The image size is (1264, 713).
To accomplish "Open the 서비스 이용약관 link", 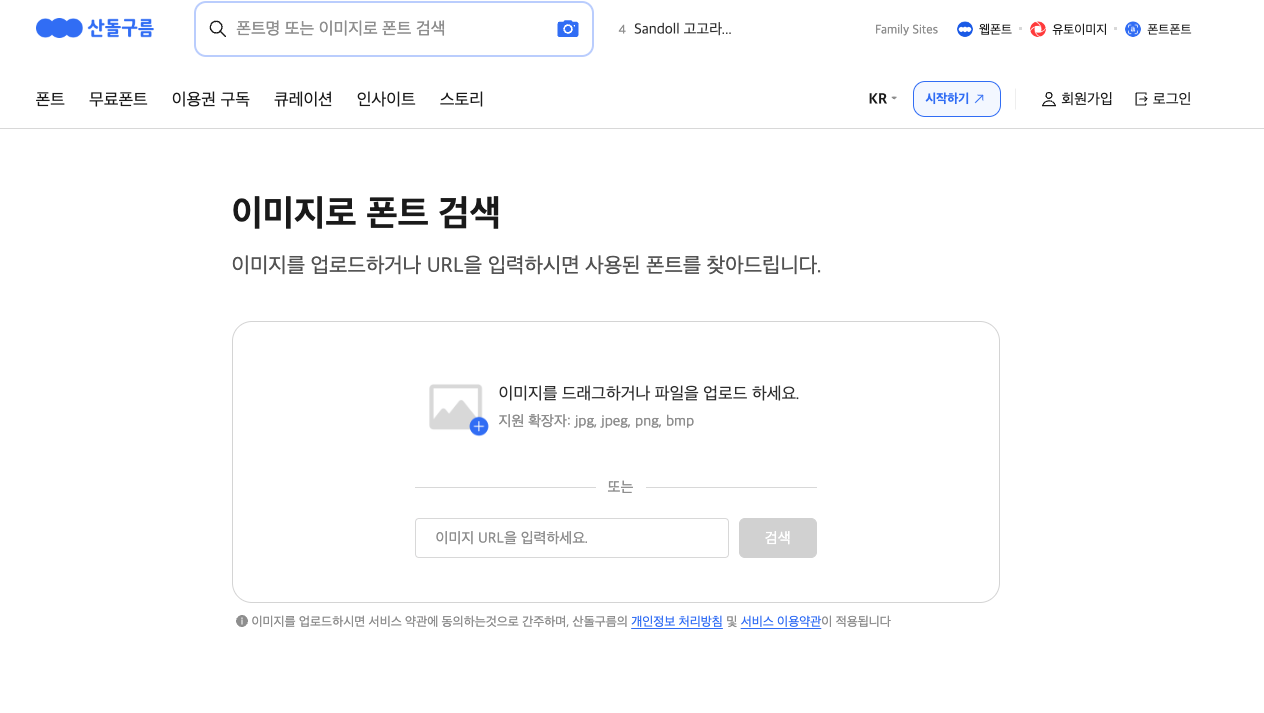I will point(781,621).
